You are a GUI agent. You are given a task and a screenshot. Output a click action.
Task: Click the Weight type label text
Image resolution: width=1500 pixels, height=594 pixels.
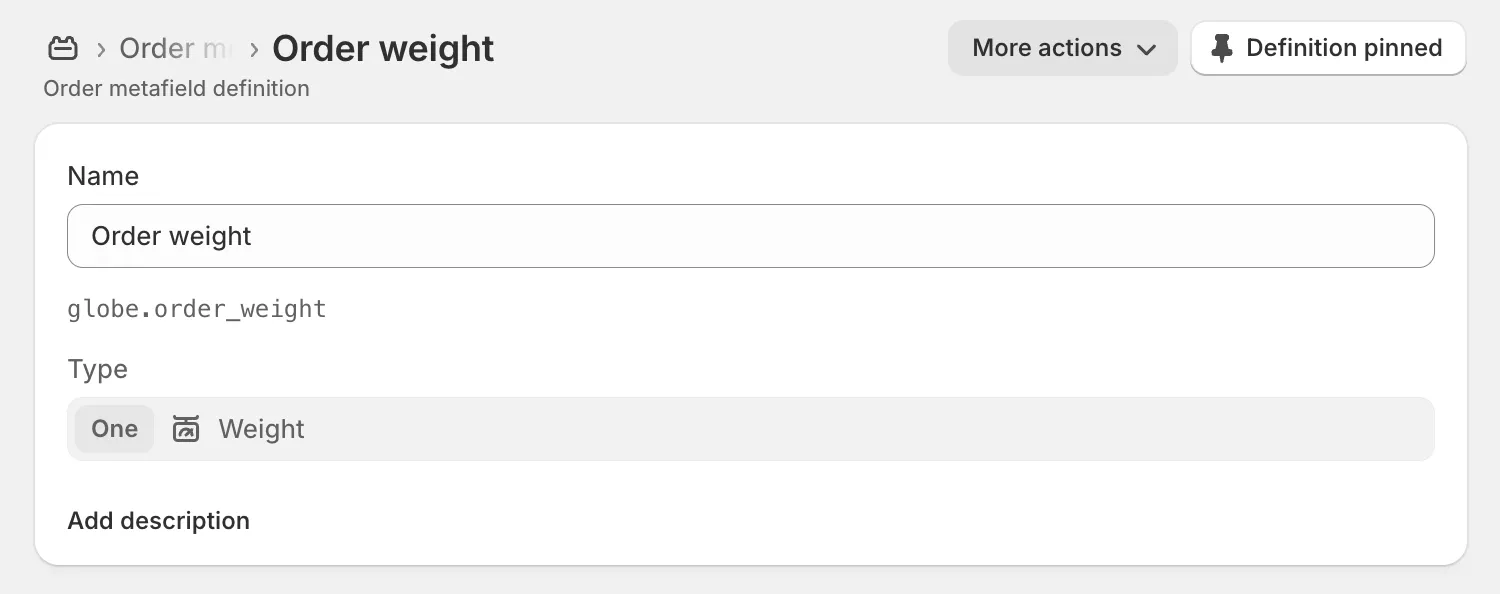[x=261, y=429]
